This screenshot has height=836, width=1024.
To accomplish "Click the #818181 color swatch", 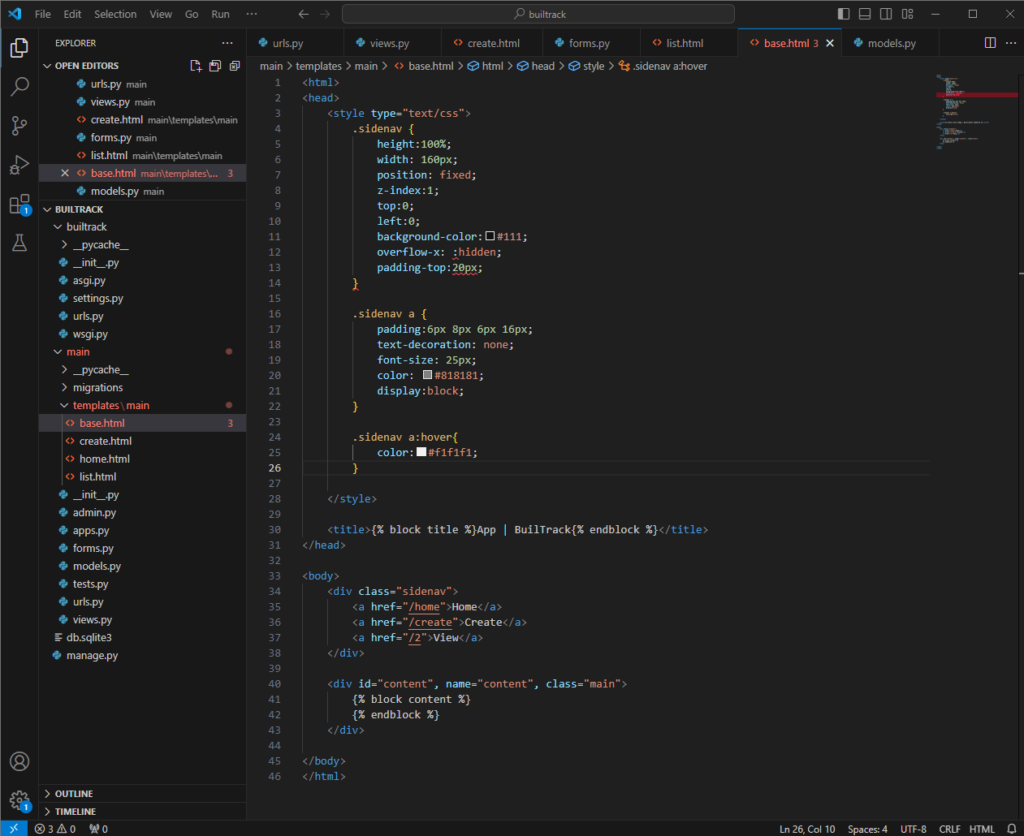I will pos(427,375).
